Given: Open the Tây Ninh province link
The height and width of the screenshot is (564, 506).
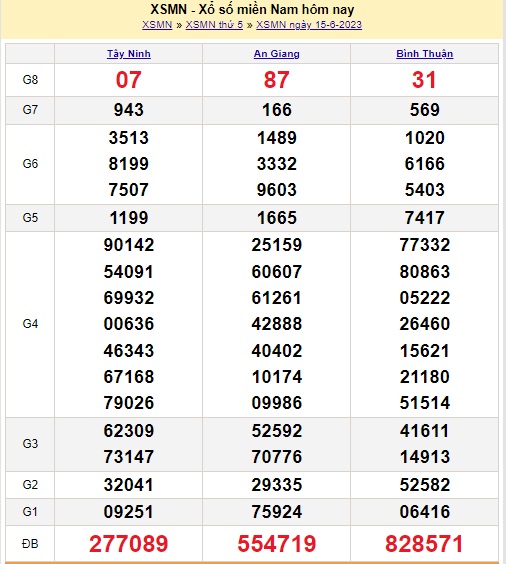Looking at the screenshot, I should click(129, 54).
